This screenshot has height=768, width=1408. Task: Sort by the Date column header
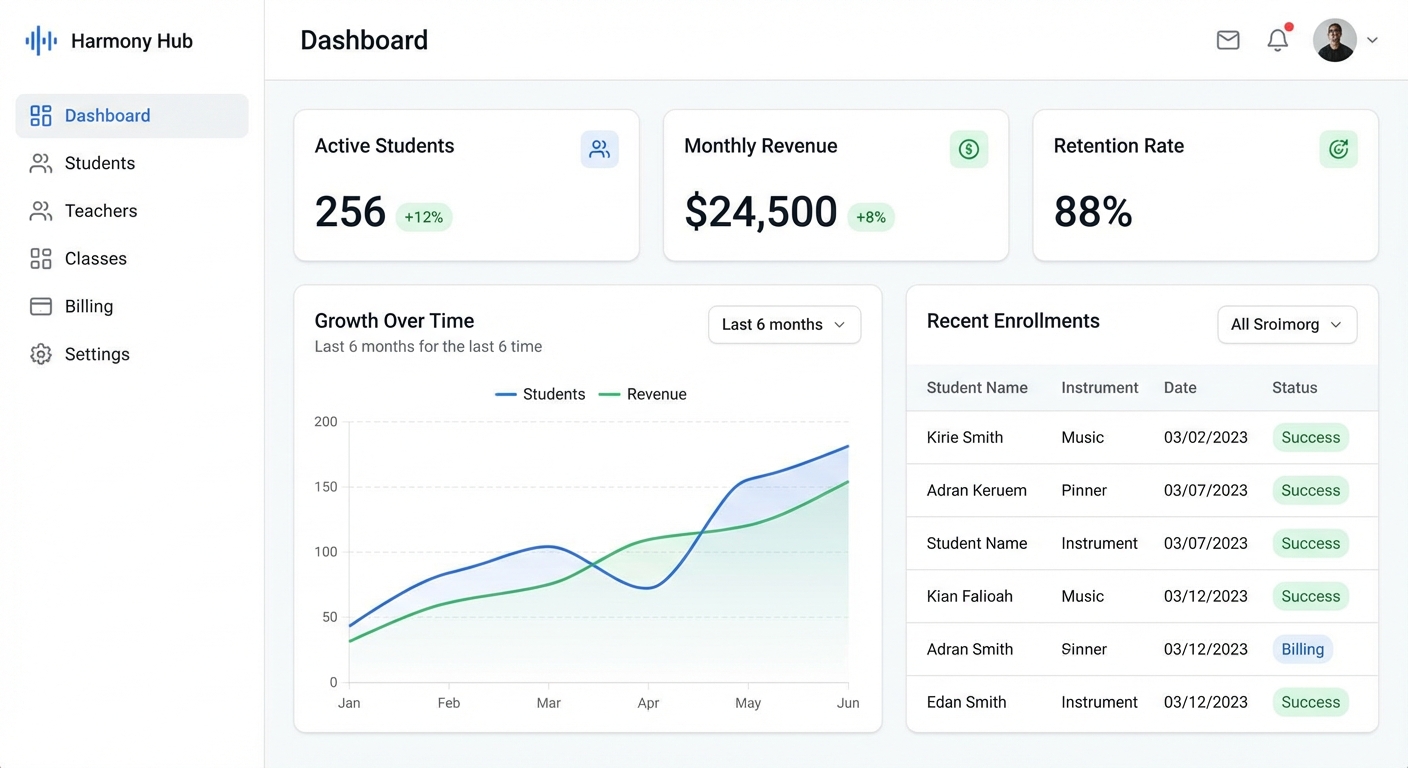pyautogui.click(x=1180, y=388)
